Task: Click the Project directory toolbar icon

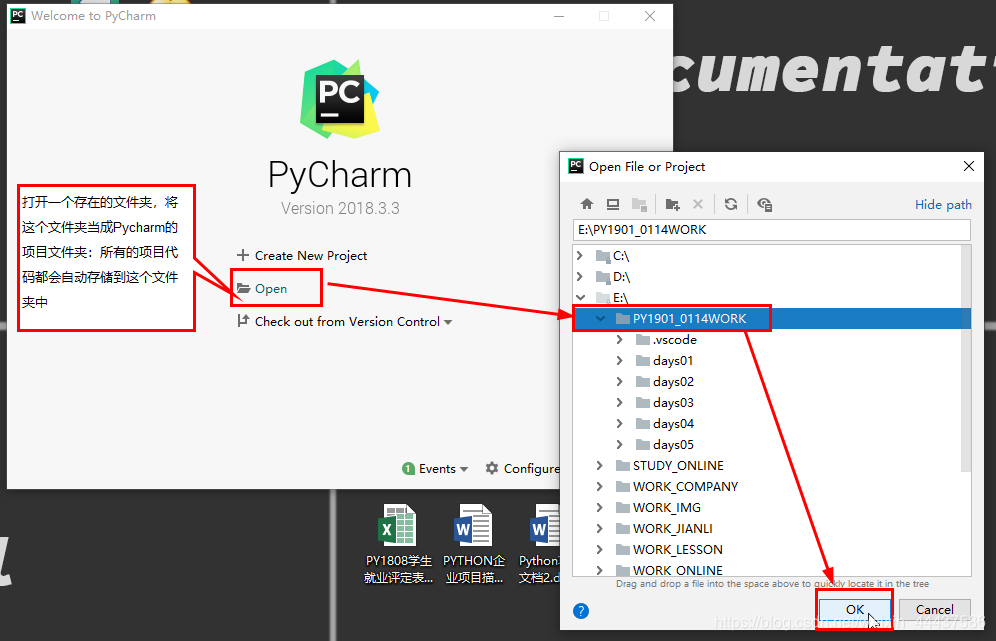Action: point(639,204)
